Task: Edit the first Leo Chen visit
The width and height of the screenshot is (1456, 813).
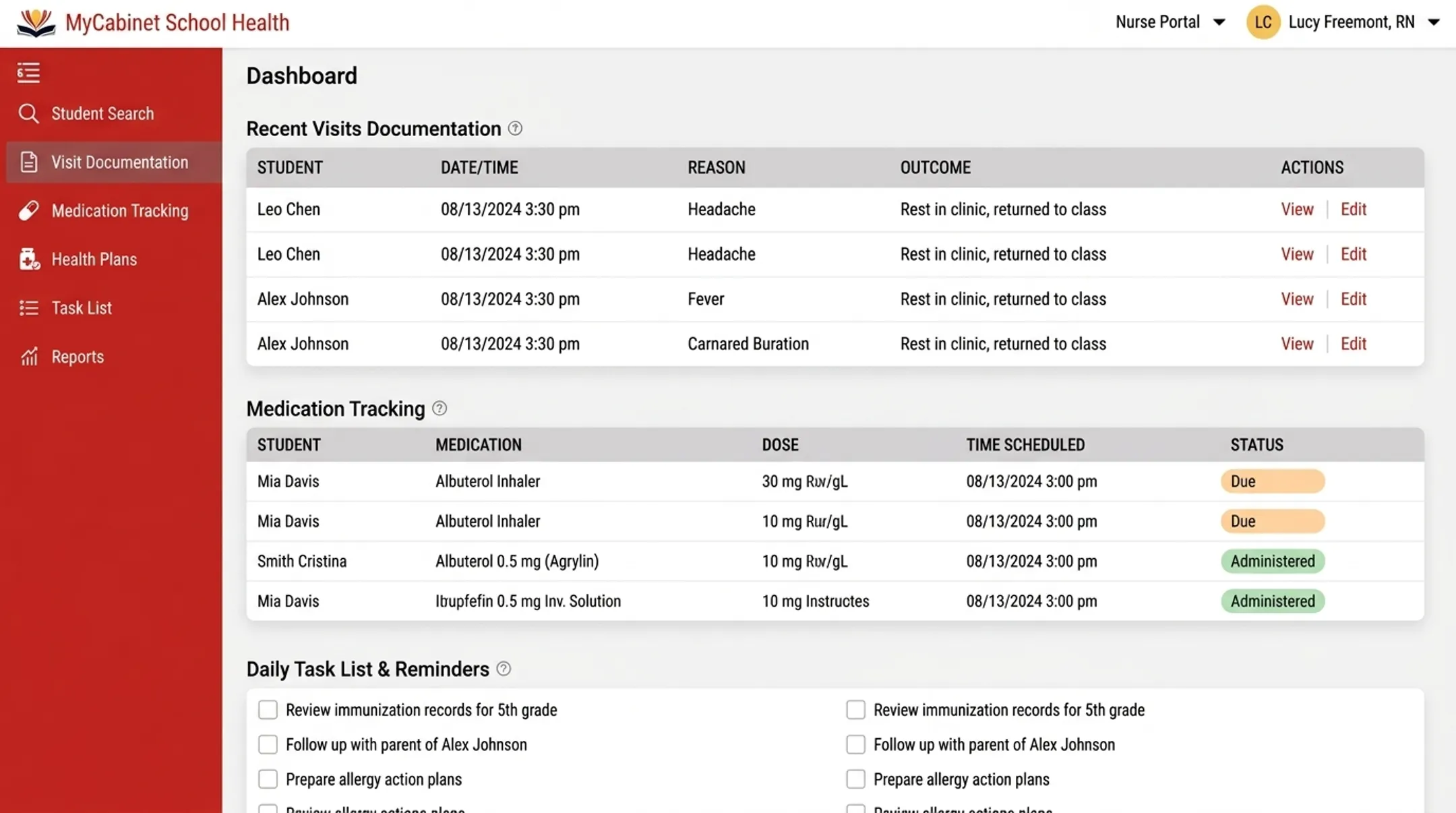Action: click(x=1354, y=209)
